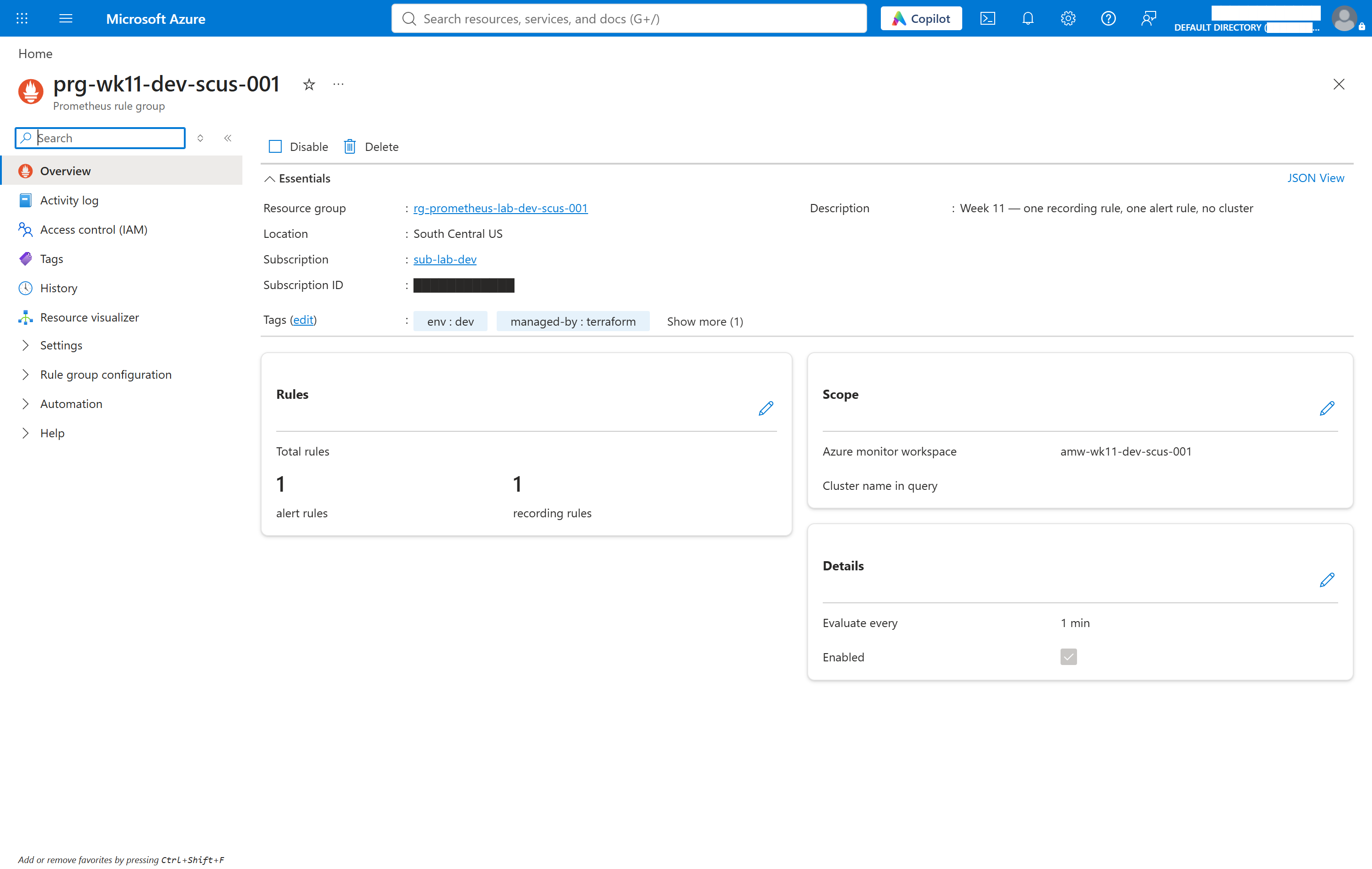This screenshot has width=1372, height=869.
Task: Click the global search resources box
Action: (628, 19)
